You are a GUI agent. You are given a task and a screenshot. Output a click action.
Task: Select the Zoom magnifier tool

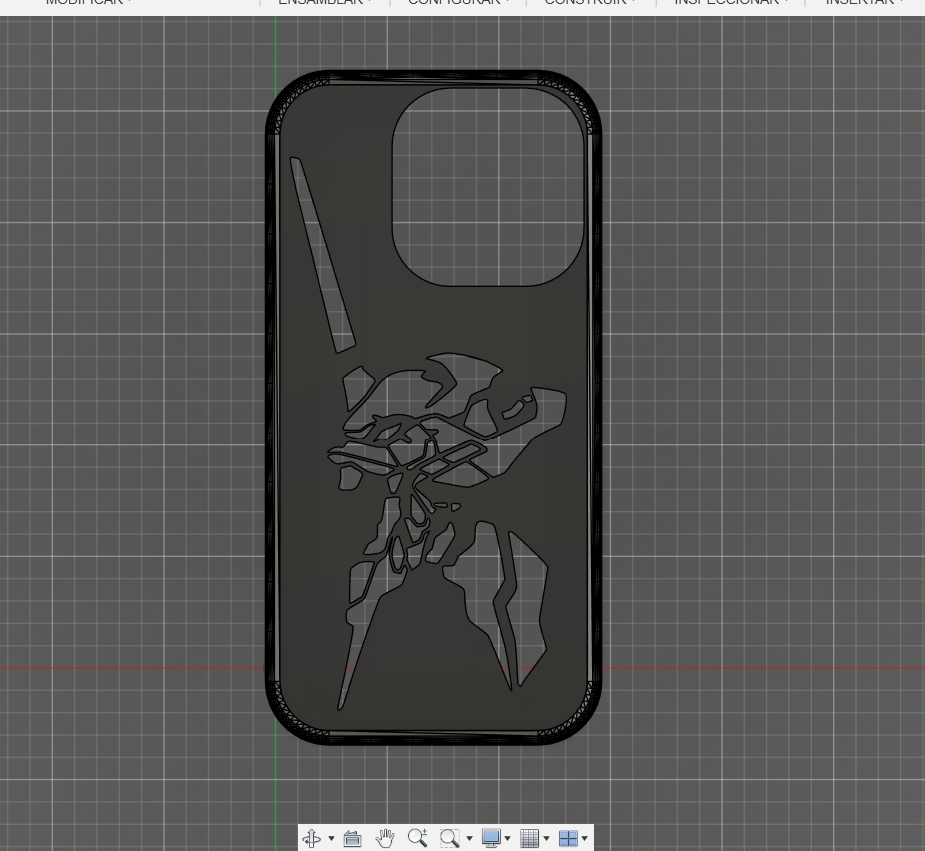point(417,838)
